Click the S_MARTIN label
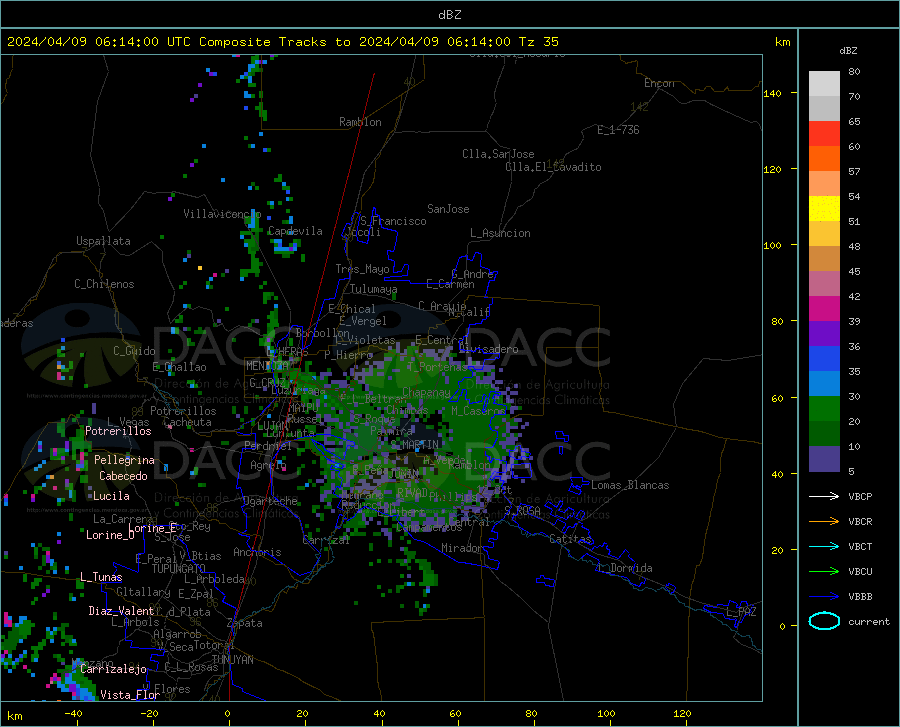Image resolution: width=900 pixels, height=727 pixels. (x=414, y=445)
